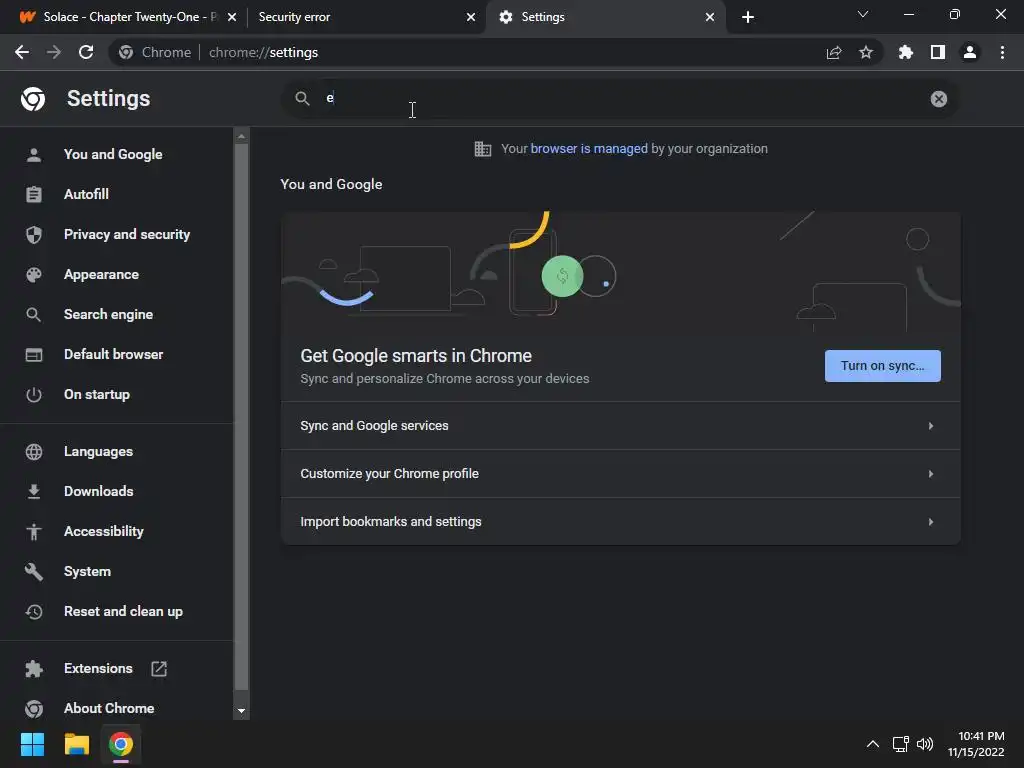Open volume control in system tray
The width and height of the screenshot is (1024, 768).
(925, 744)
